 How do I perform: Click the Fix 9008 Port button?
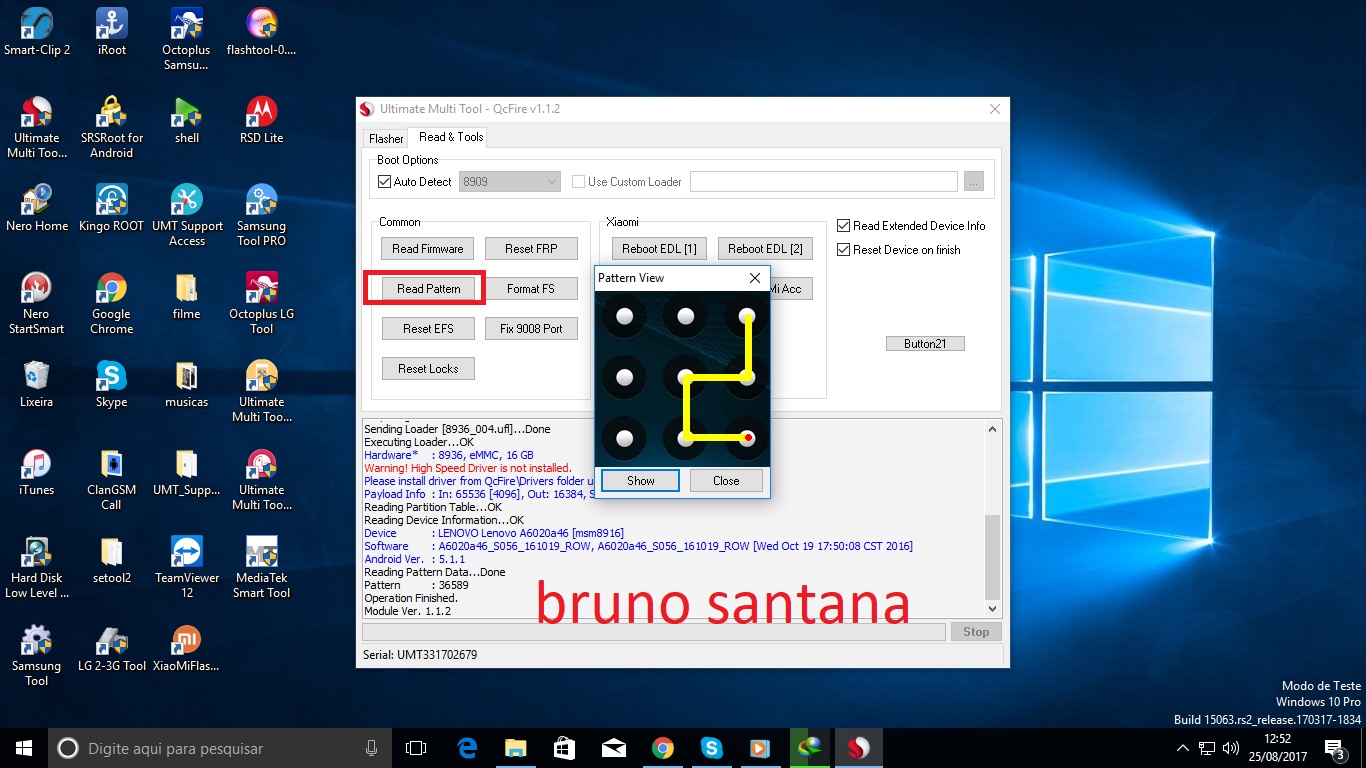531,329
